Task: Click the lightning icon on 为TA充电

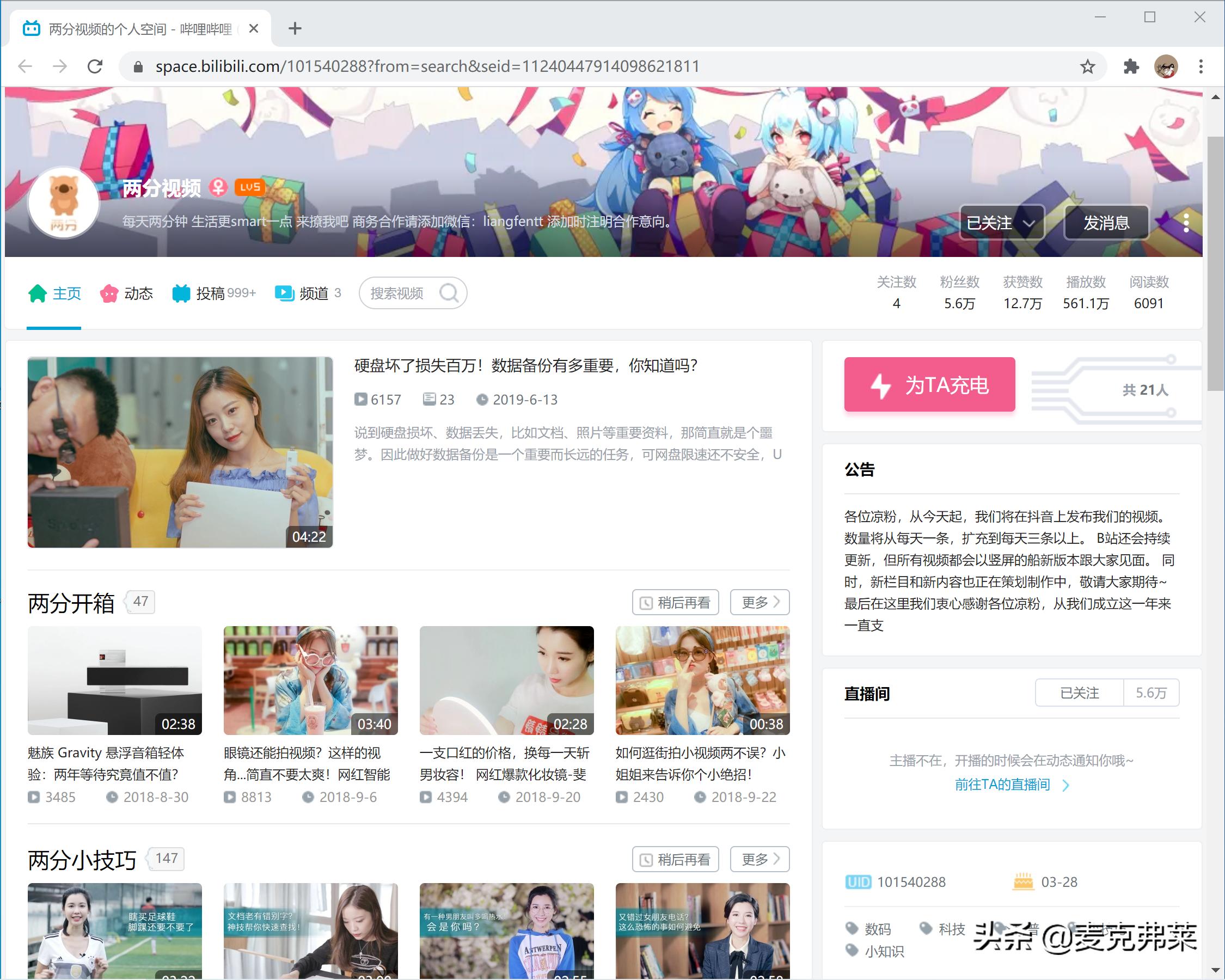Action: pos(881,385)
